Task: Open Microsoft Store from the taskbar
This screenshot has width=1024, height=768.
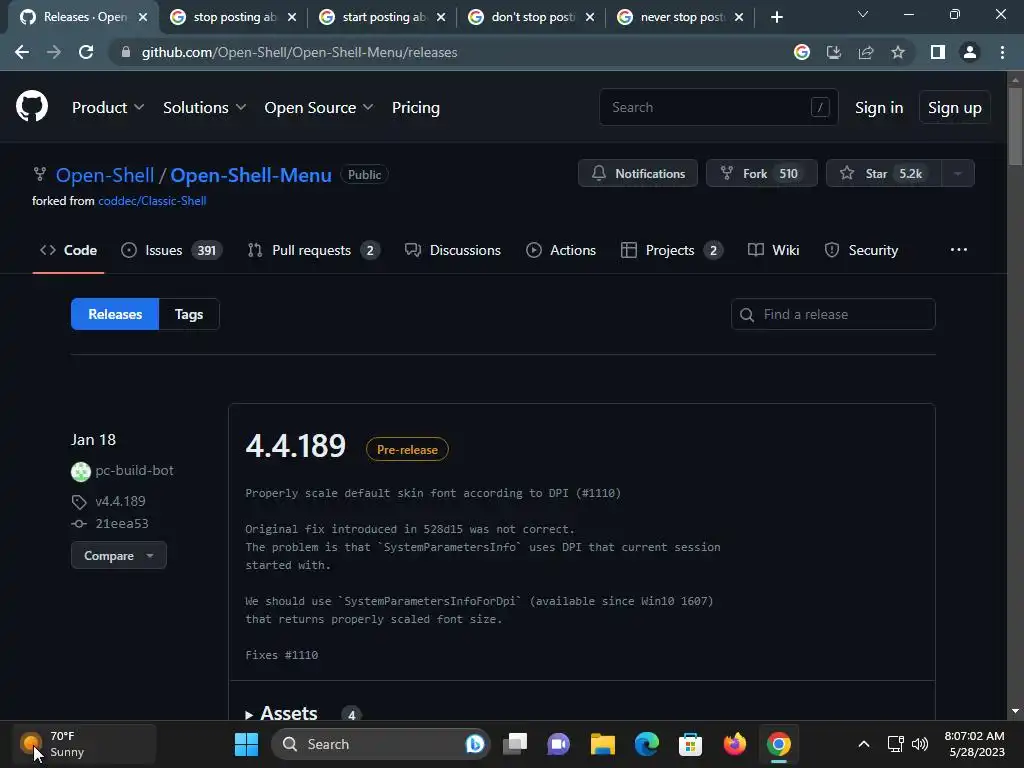Action: tap(690, 744)
